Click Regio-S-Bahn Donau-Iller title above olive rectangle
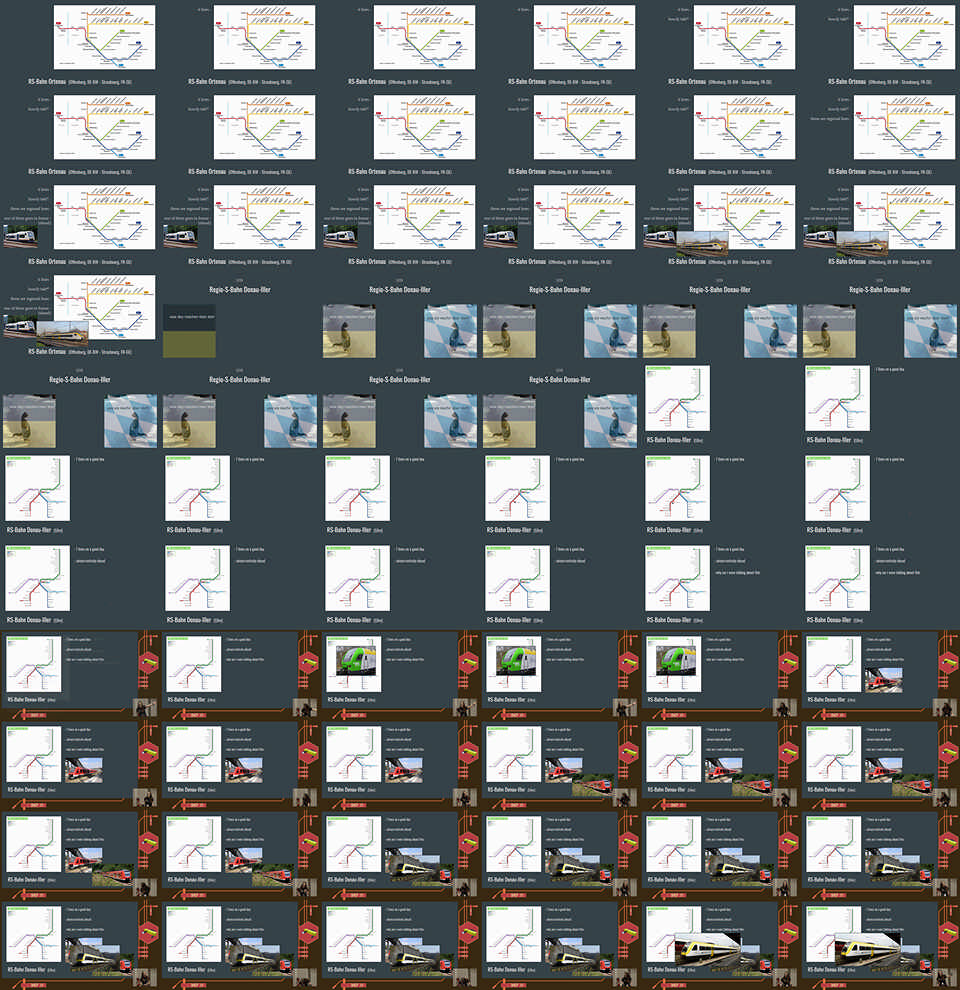960x990 pixels. pyautogui.click(x=240, y=289)
